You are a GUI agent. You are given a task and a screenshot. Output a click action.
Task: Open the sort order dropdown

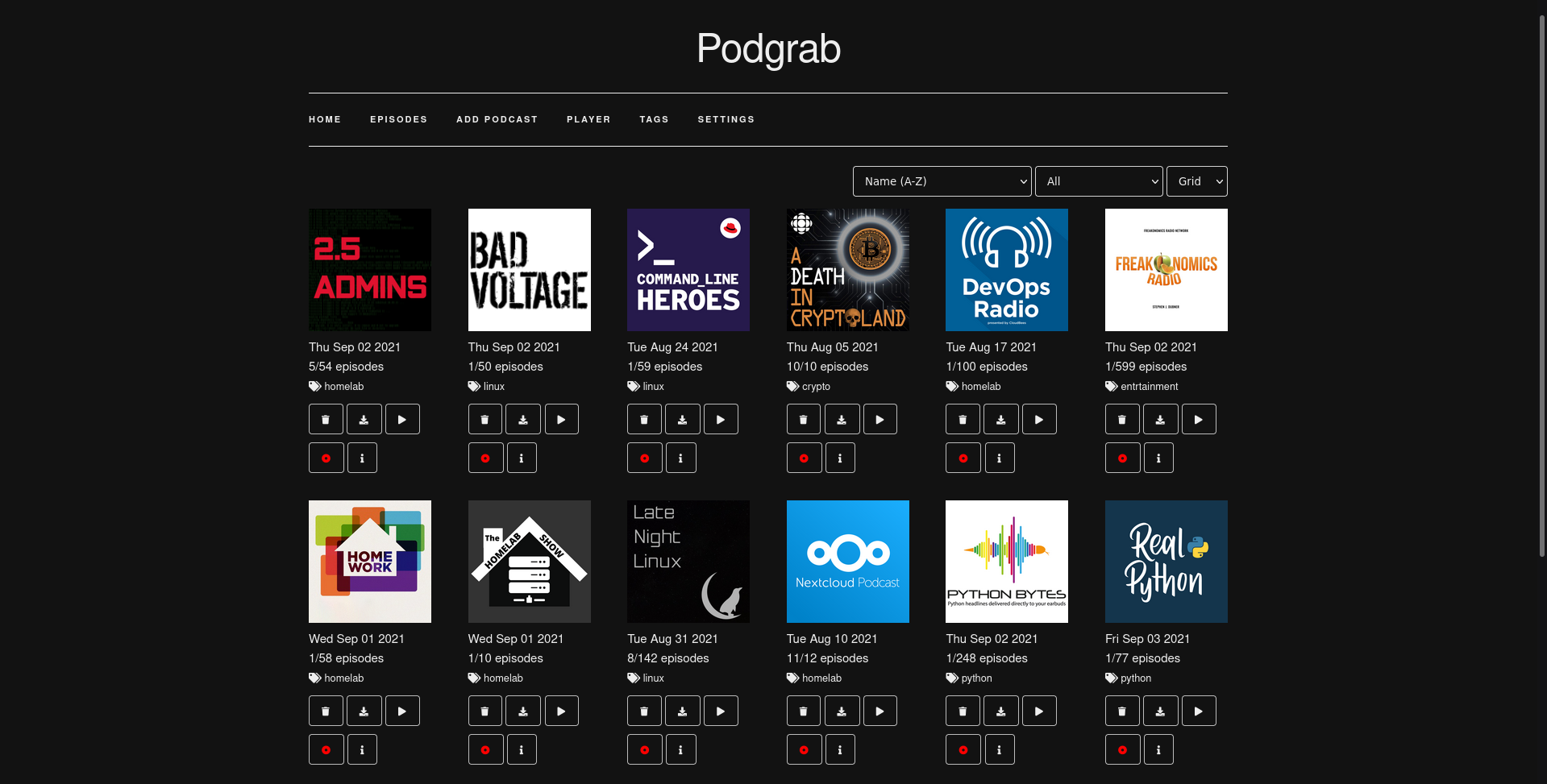point(942,181)
